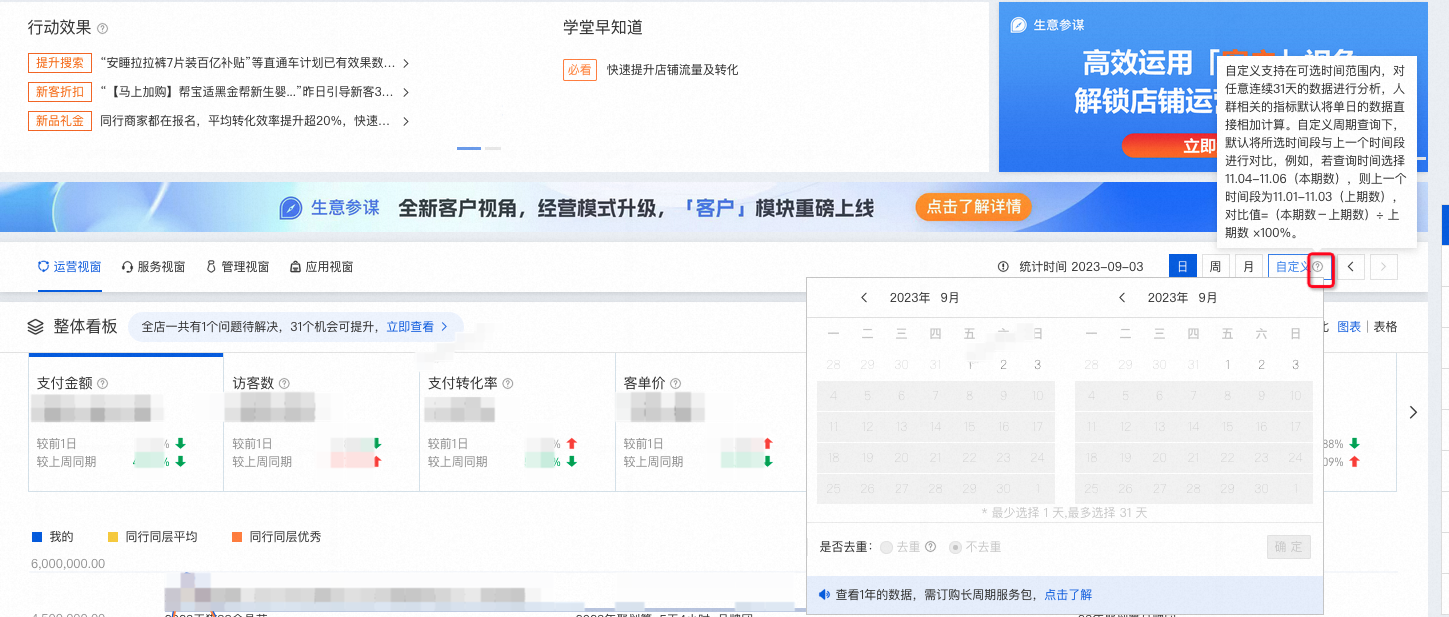Select the 支付金额 metric card
The image size is (1449, 617).
(x=125, y=422)
